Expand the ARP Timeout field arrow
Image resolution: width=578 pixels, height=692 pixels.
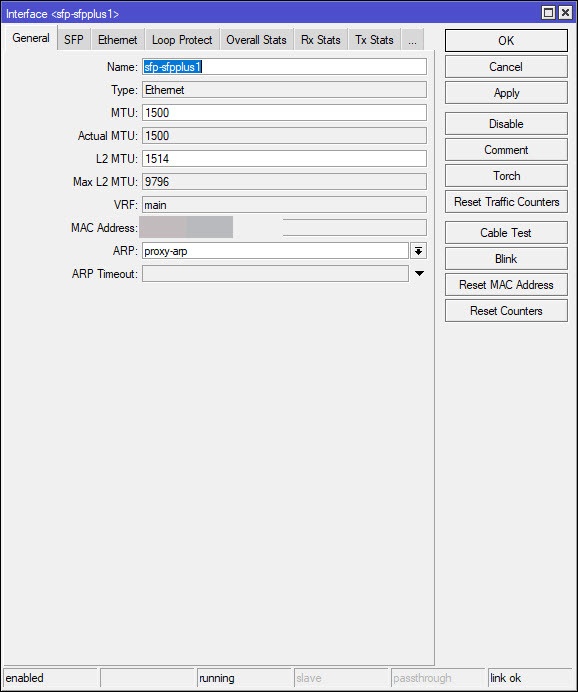pos(420,274)
